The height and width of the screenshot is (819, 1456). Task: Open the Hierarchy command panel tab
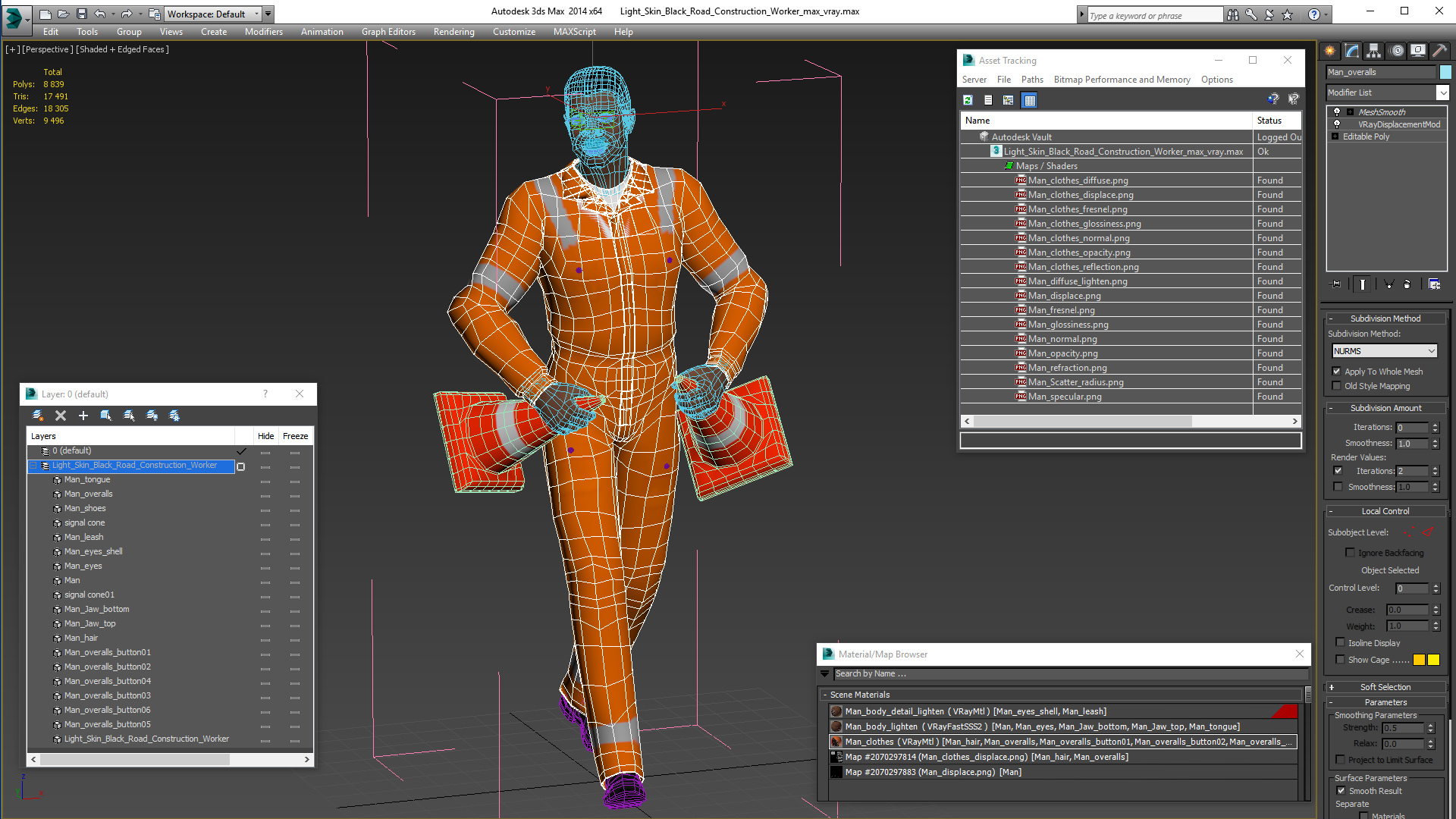tap(1374, 51)
